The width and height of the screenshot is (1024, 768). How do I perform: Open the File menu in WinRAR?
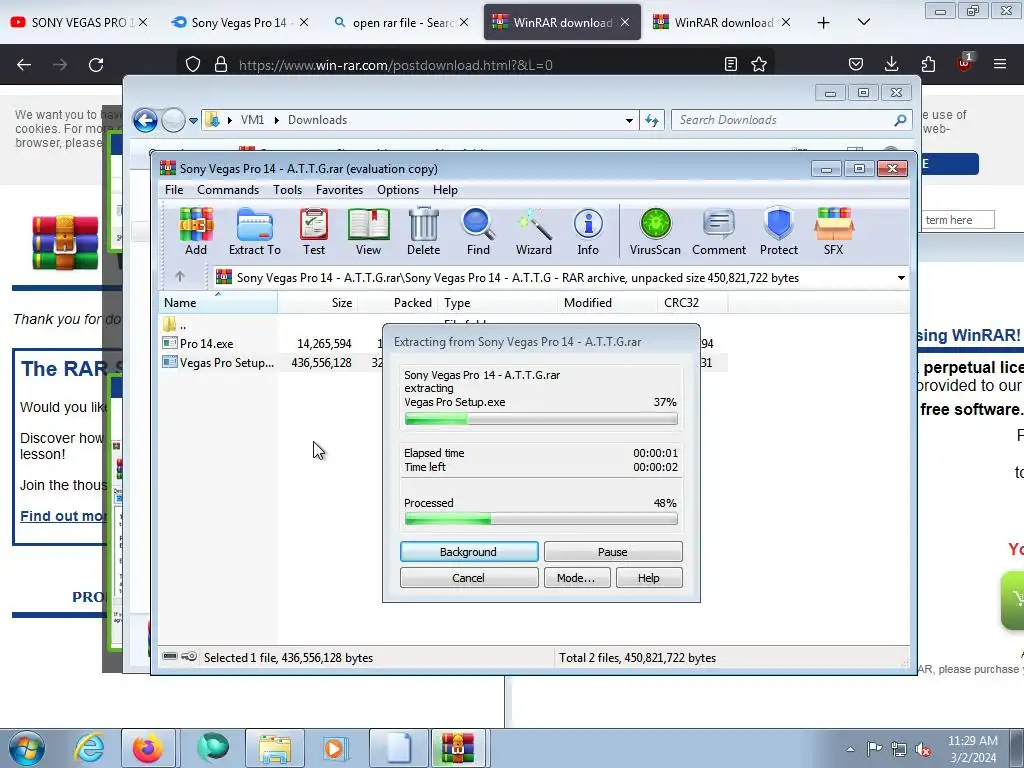(x=174, y=190)
